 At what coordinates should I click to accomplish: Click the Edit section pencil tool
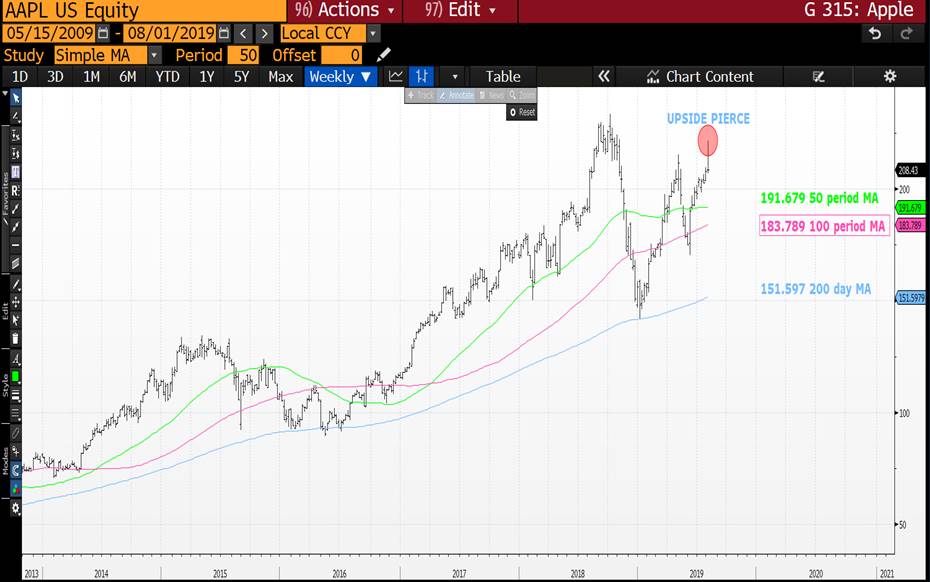click(15, 284)
